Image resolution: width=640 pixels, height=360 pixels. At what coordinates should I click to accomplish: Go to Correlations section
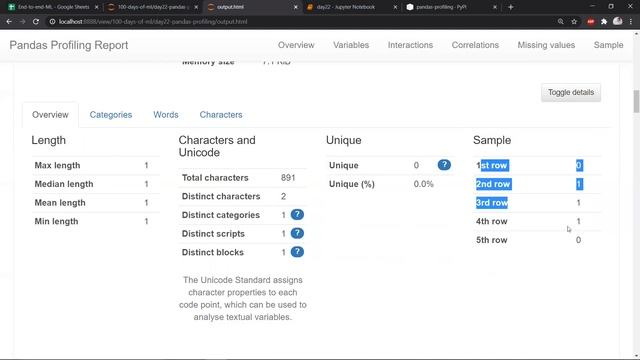(475, 45)
